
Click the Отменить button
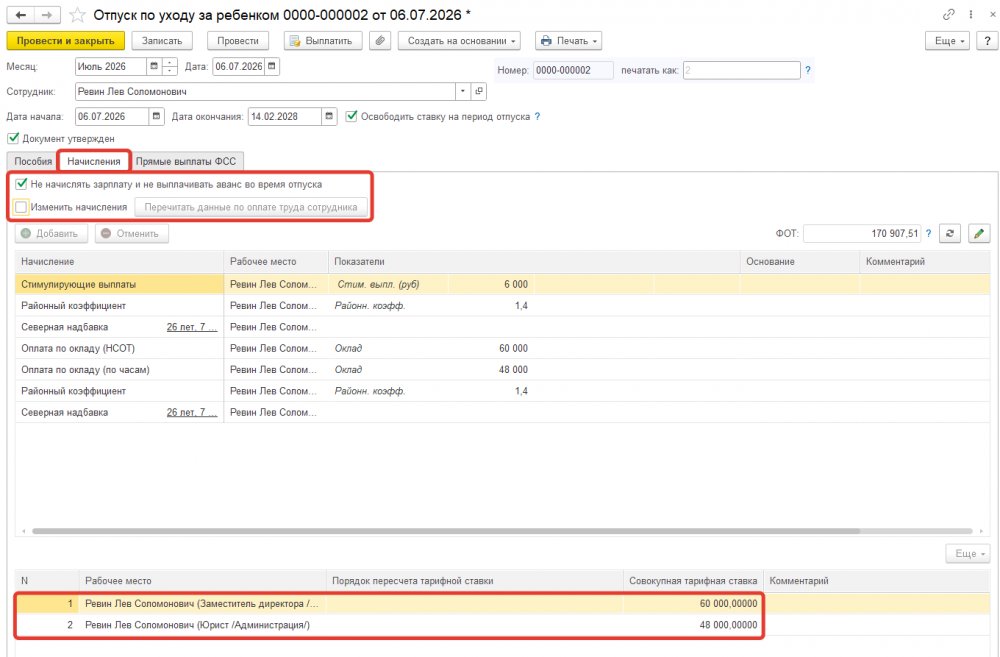coord(131,233)
